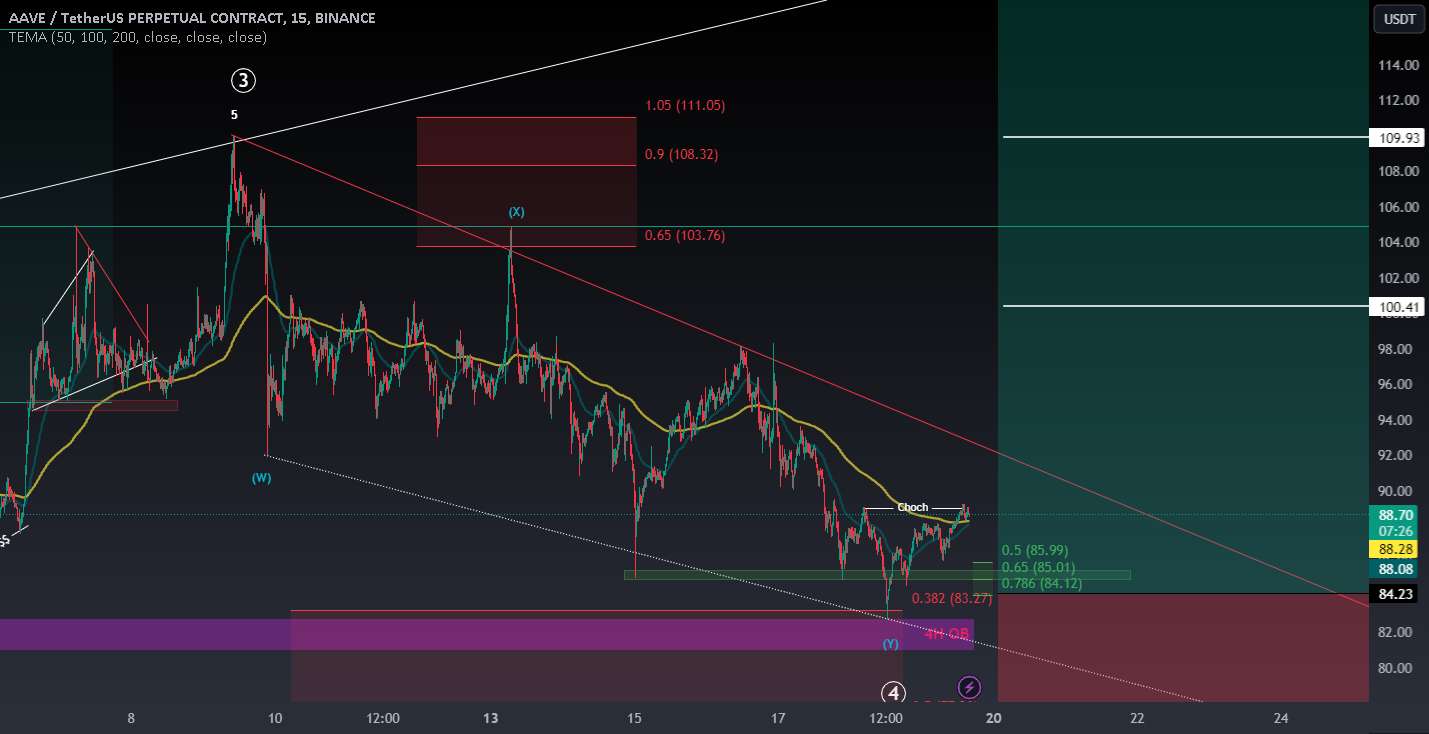Open the USDT currency selector
1429x734 pixels.
coord(1398,18)
